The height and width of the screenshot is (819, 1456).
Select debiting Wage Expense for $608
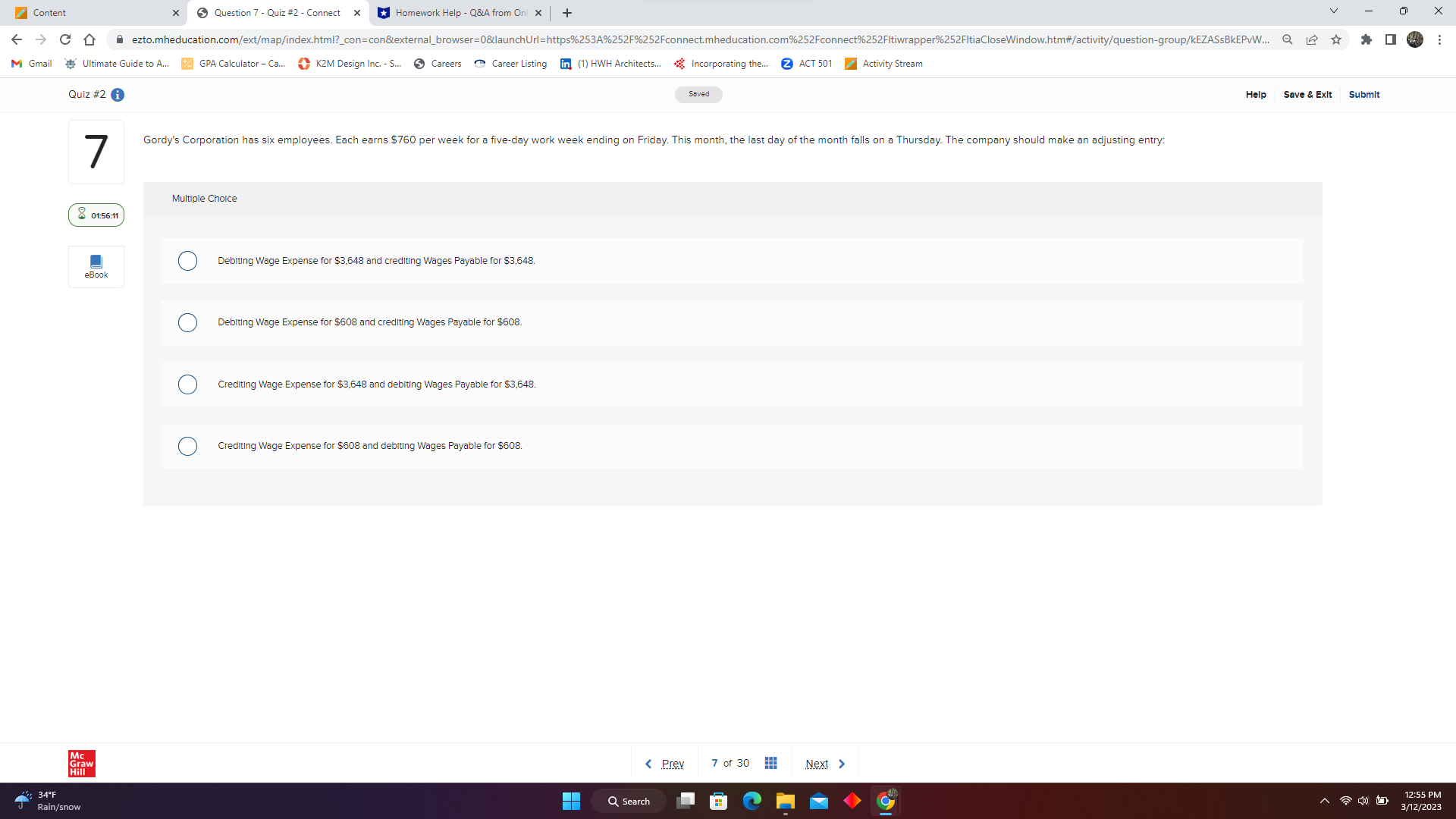[x=187, y=322]
